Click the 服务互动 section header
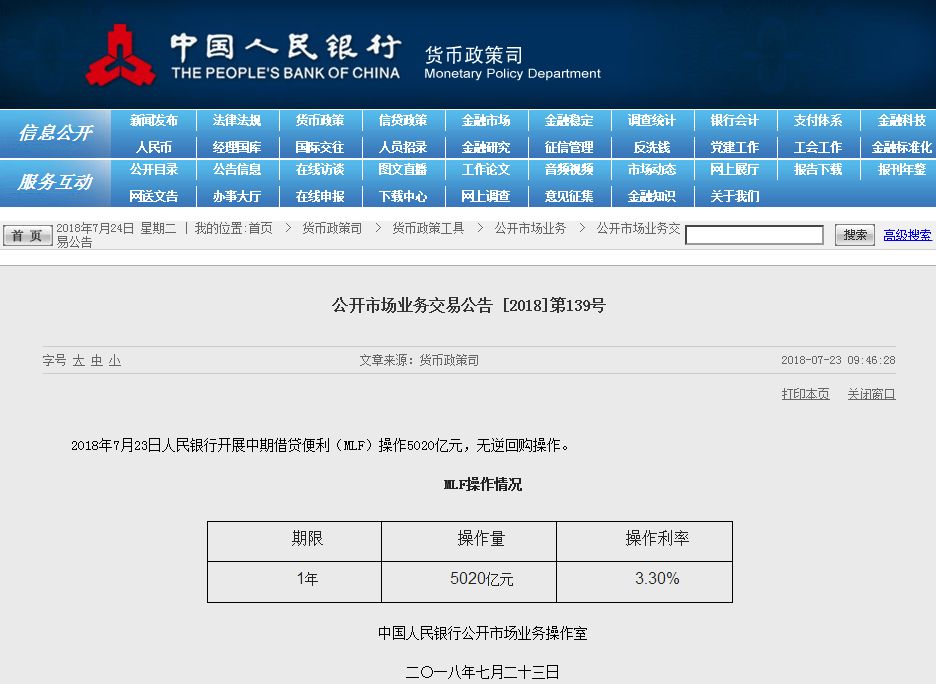The image size is (936, 684). point(56,182)
